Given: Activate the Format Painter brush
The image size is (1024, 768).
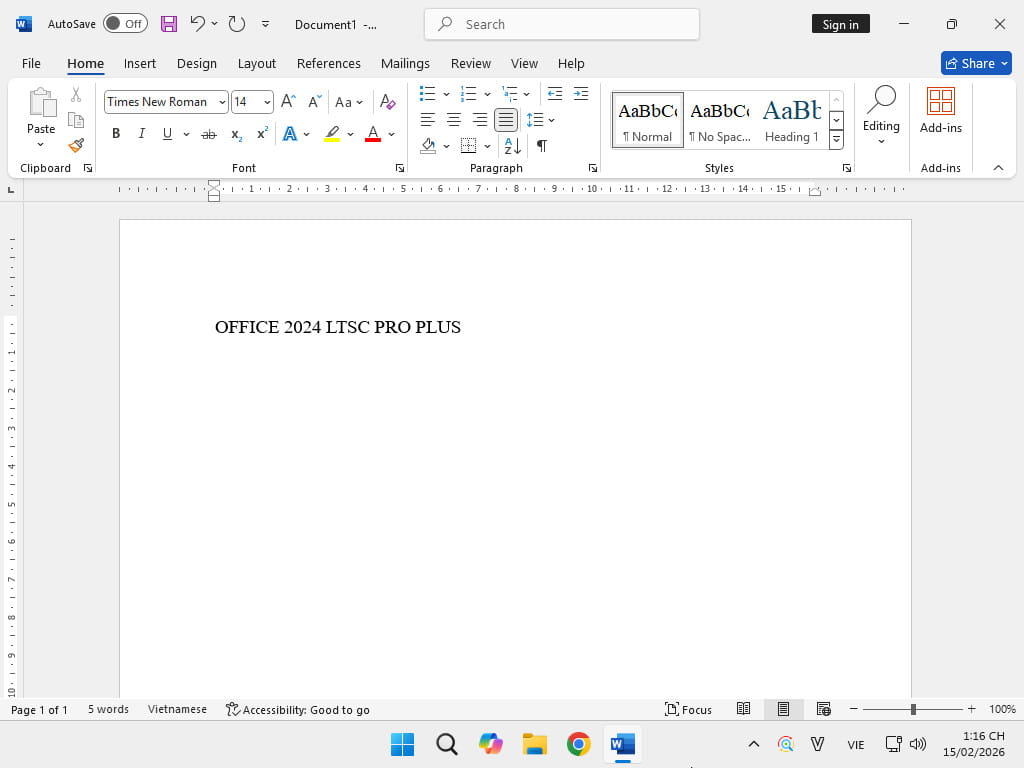Looking at the screenshot, I should (x=76, y=145).
